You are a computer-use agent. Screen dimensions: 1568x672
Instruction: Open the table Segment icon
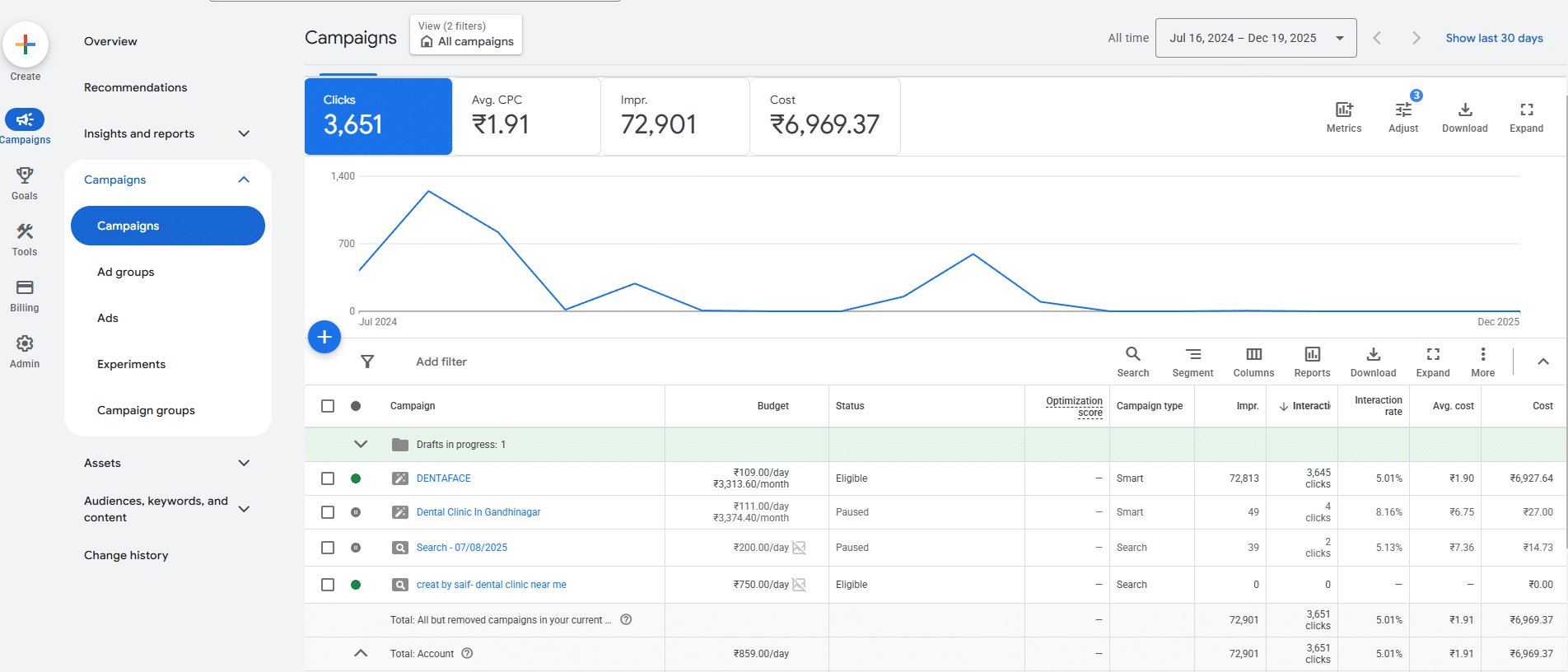1192,355
